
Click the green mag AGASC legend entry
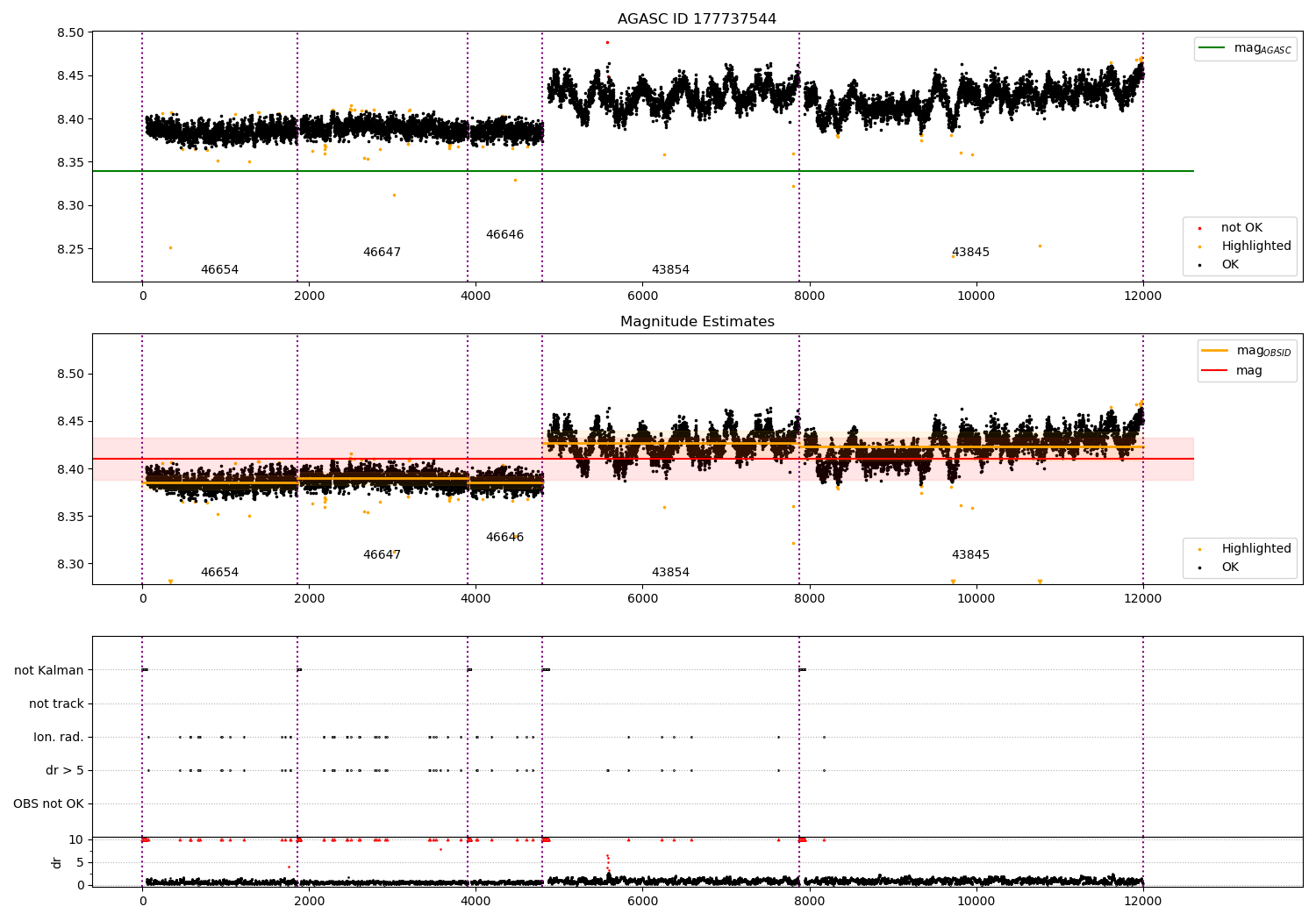(x=1246, y=48)
